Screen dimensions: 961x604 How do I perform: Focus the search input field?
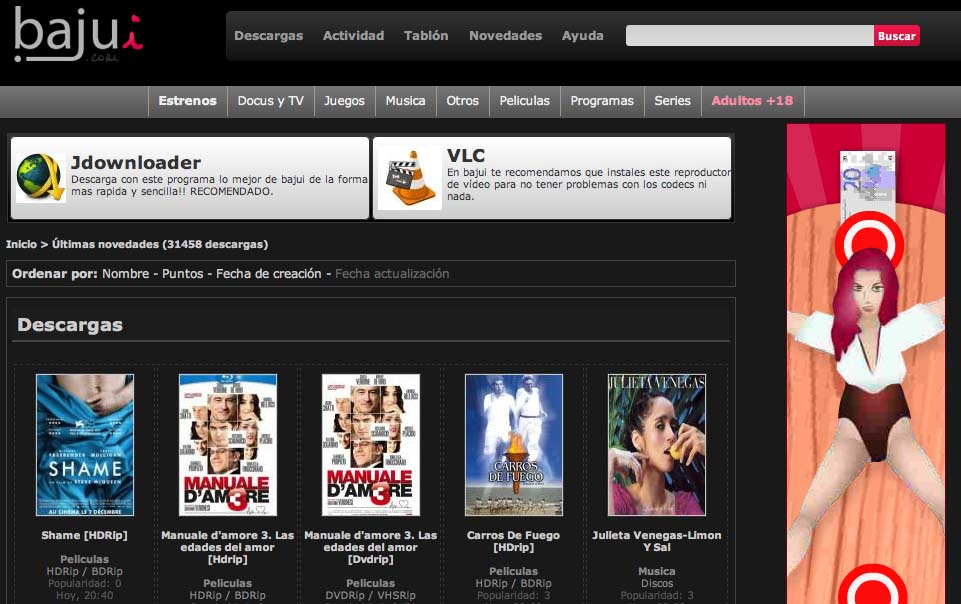click(750, 36)
